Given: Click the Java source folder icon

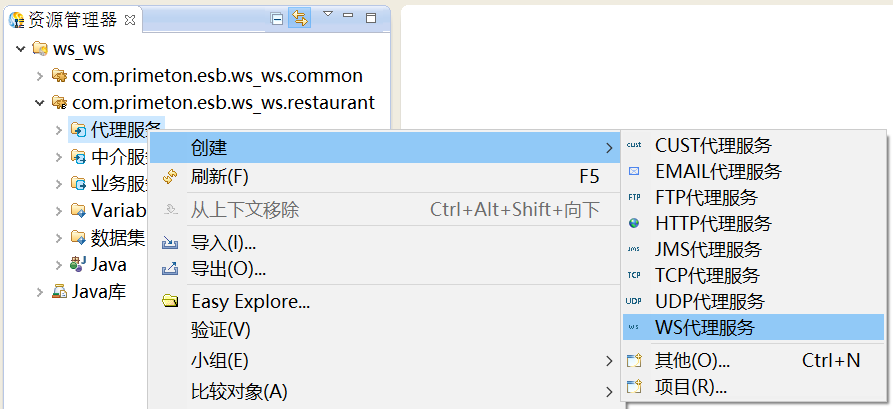Looking at the screenshot, I should (x=78, y=265).
